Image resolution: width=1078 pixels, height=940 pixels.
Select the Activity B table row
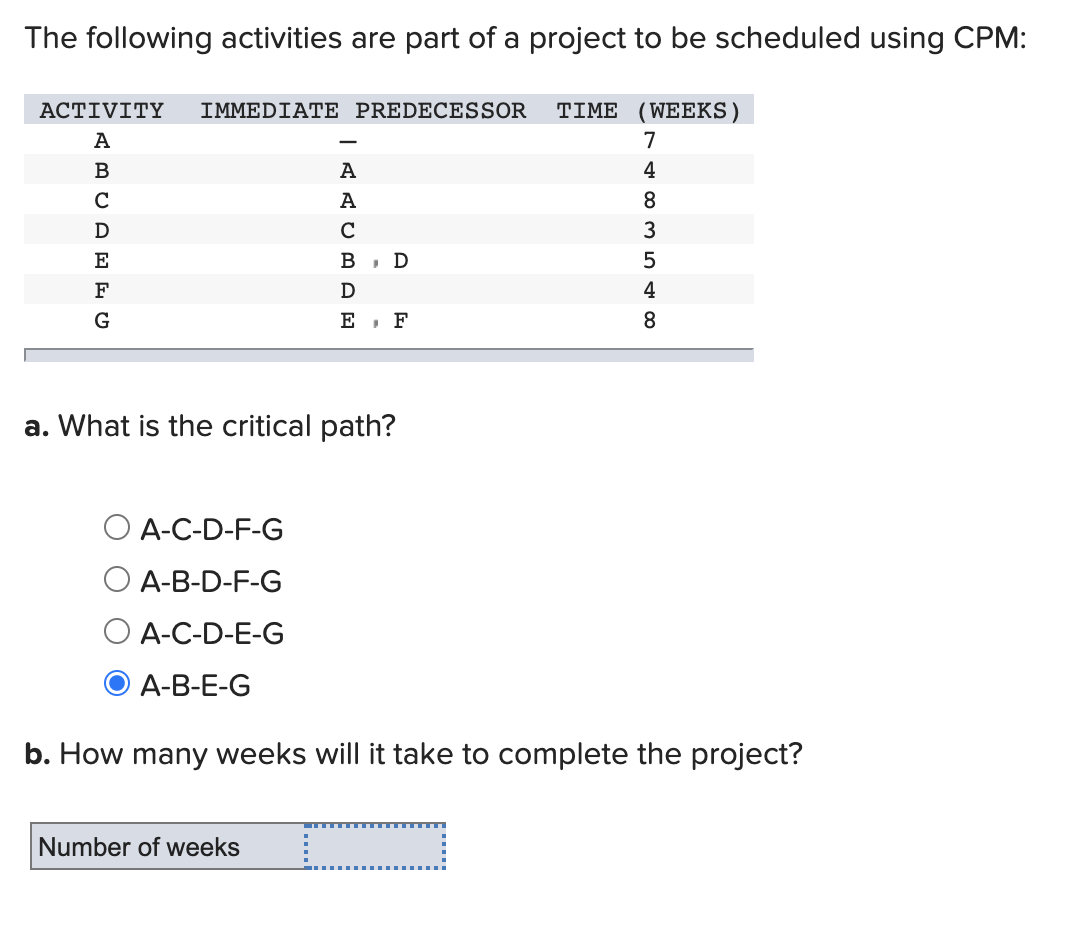pyautogui.click(x=388, y=170)
